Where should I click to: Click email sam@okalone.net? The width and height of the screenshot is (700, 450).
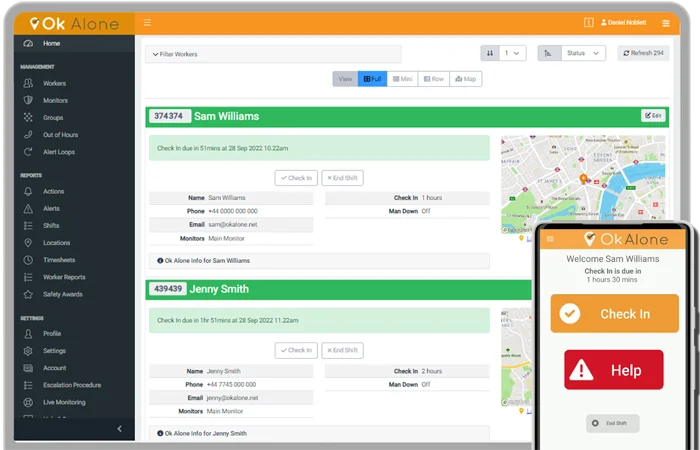tap(233, 225)
